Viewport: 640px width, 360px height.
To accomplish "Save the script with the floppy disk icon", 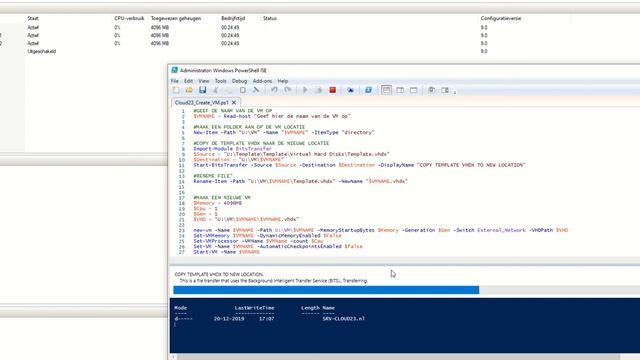I will pos(202,90).
